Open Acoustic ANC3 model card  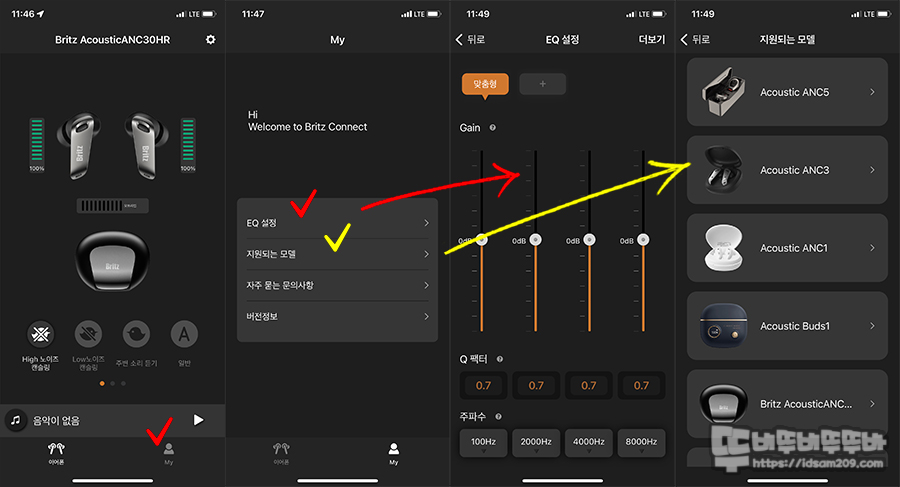788,170
